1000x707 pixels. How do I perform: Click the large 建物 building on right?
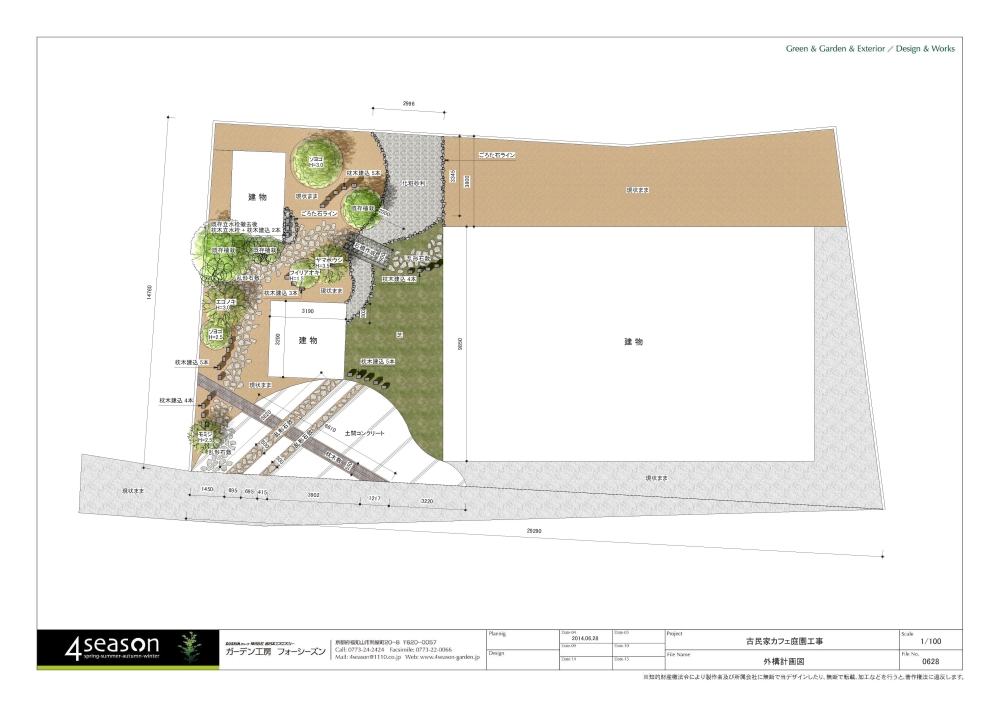coord(634,342)
